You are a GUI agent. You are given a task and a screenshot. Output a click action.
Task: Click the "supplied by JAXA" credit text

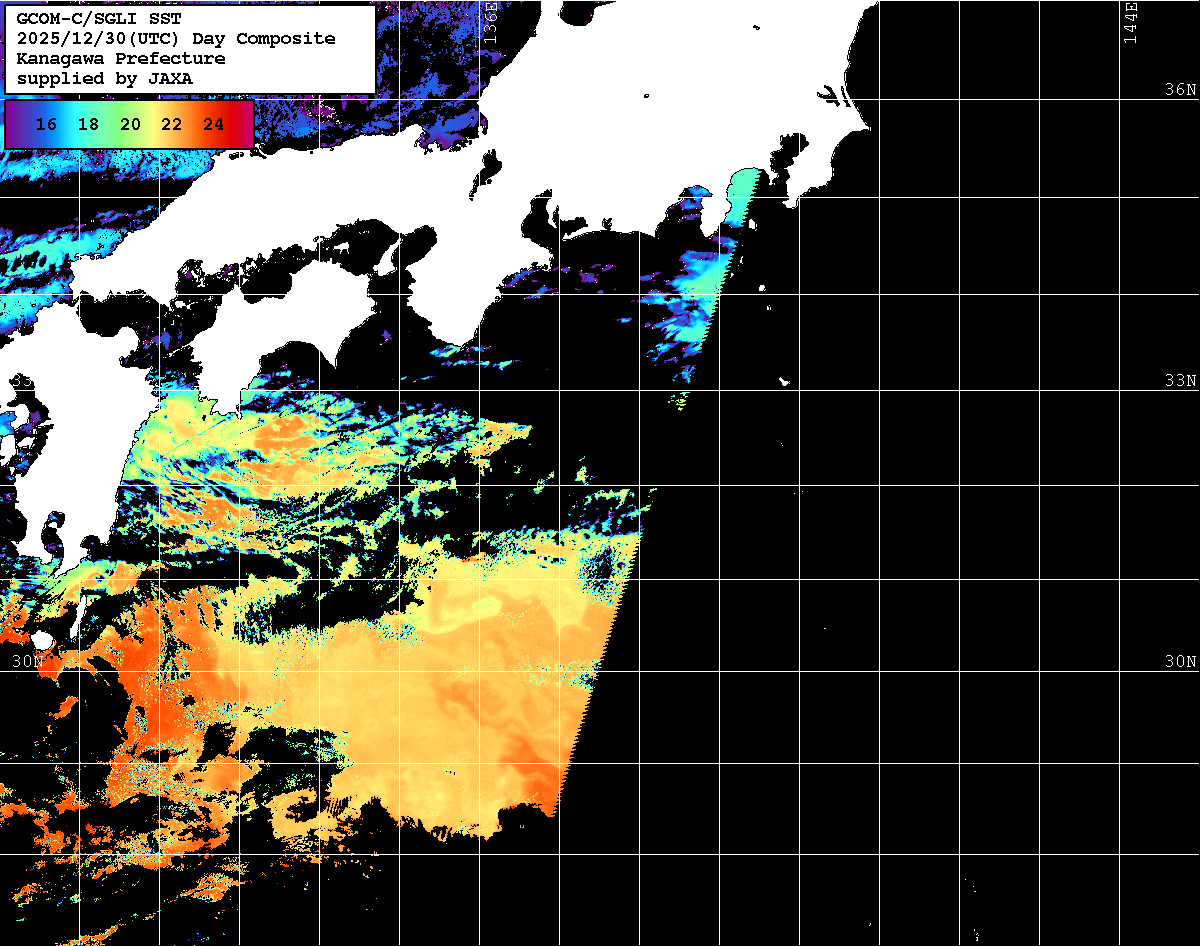tap(105, 78)
